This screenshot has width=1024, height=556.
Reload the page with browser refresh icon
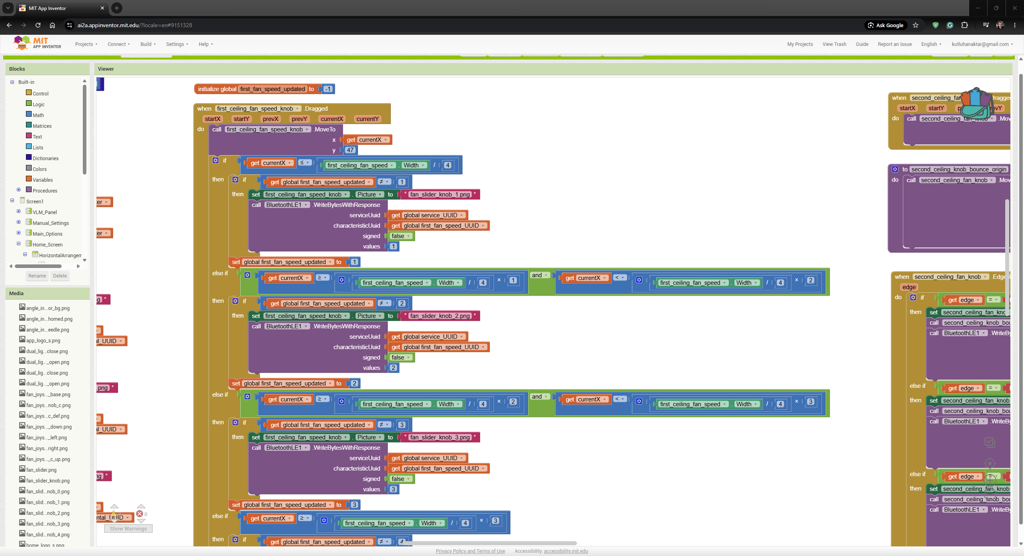(38, 25)
